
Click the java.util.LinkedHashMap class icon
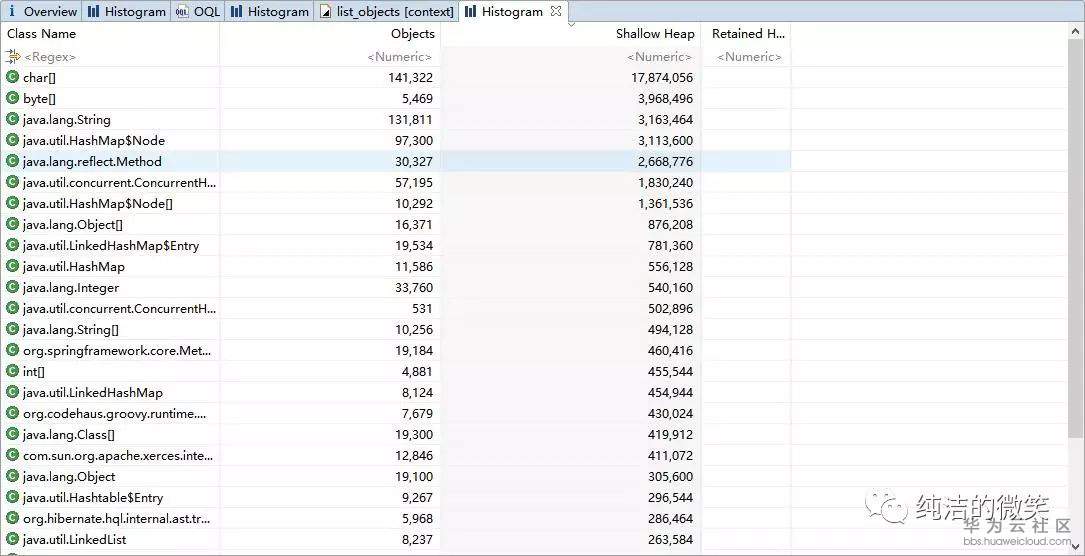[x=12, y=392]
